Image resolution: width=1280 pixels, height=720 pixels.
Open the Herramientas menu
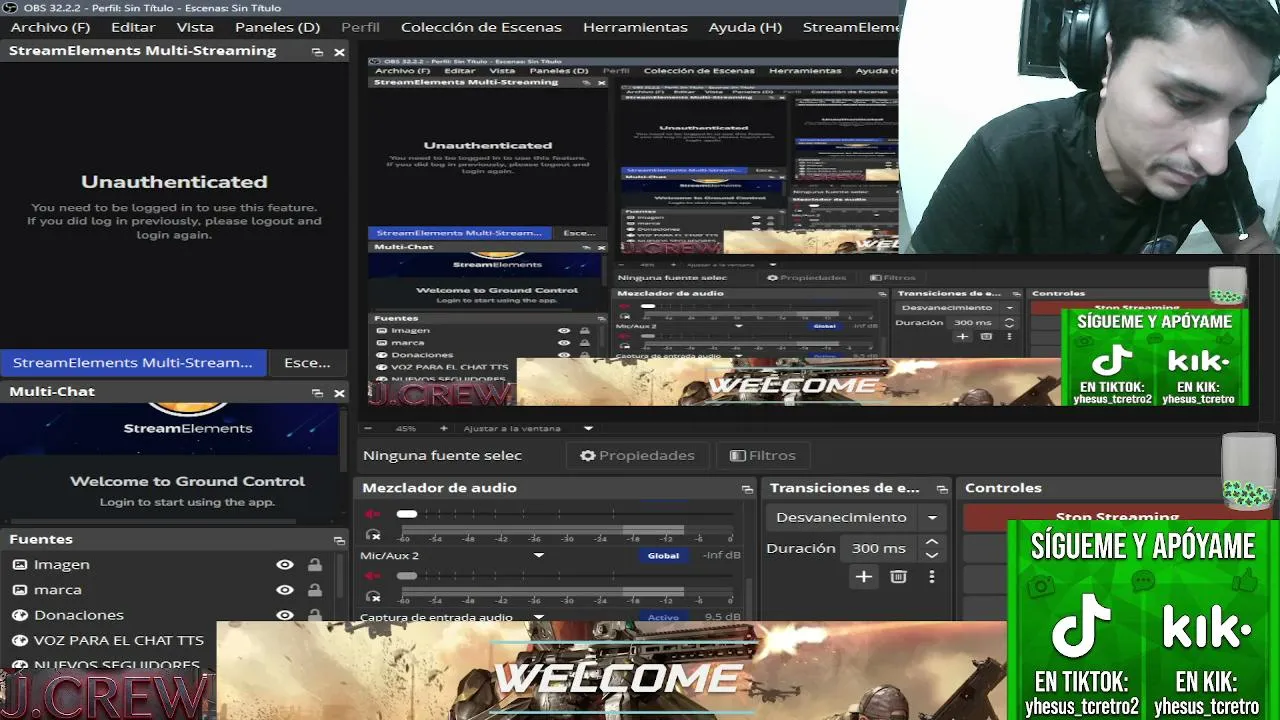click(635, 27)
